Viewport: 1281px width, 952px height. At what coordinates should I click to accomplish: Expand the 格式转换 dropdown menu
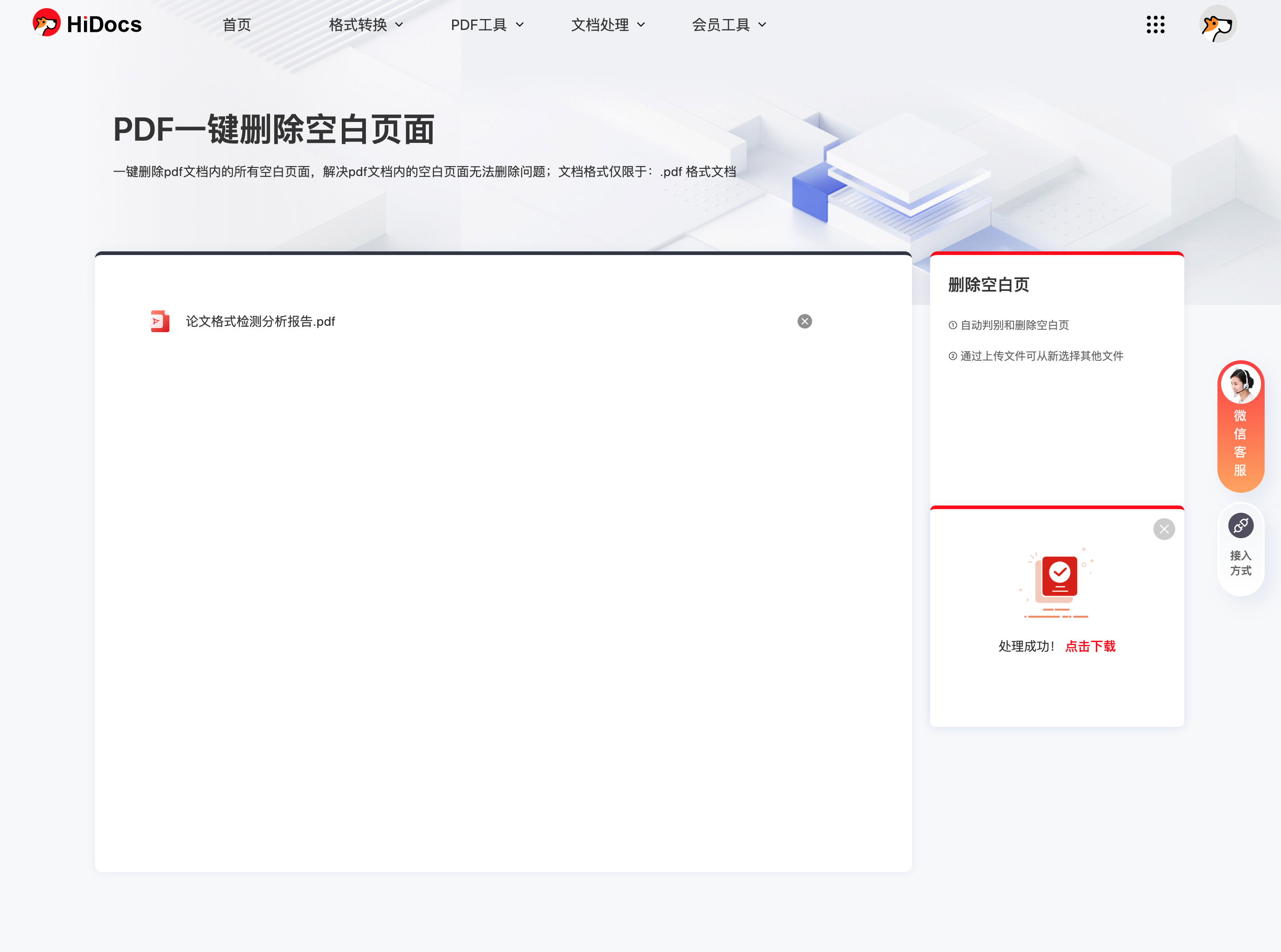pyautogui.click(x=365, y=25)
